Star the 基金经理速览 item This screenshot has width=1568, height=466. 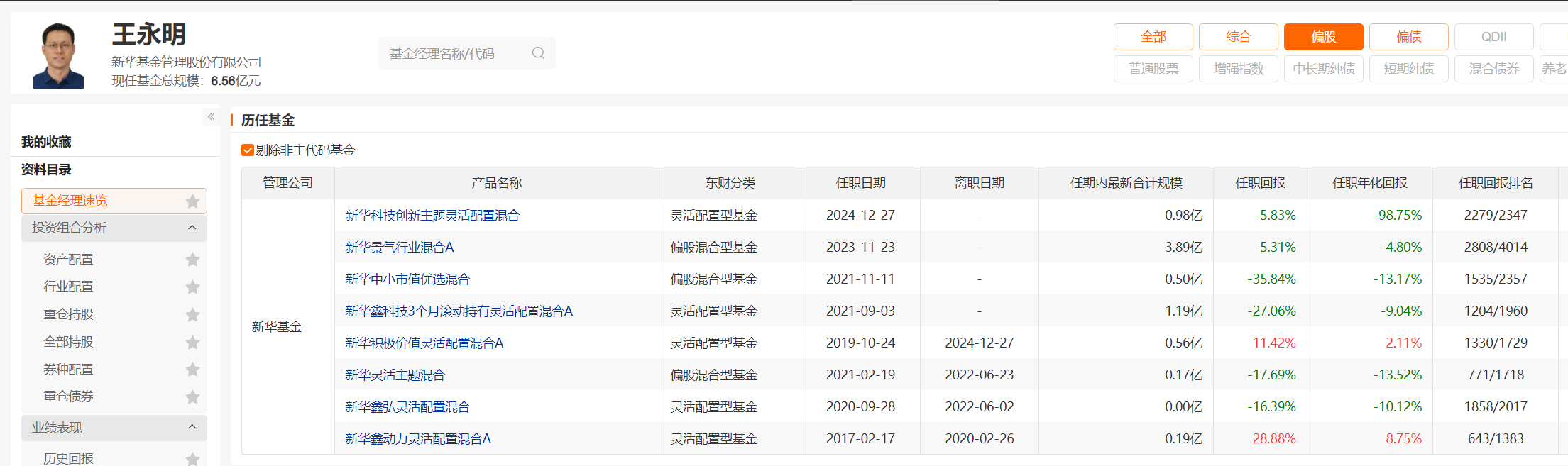(x=192, y=201)
